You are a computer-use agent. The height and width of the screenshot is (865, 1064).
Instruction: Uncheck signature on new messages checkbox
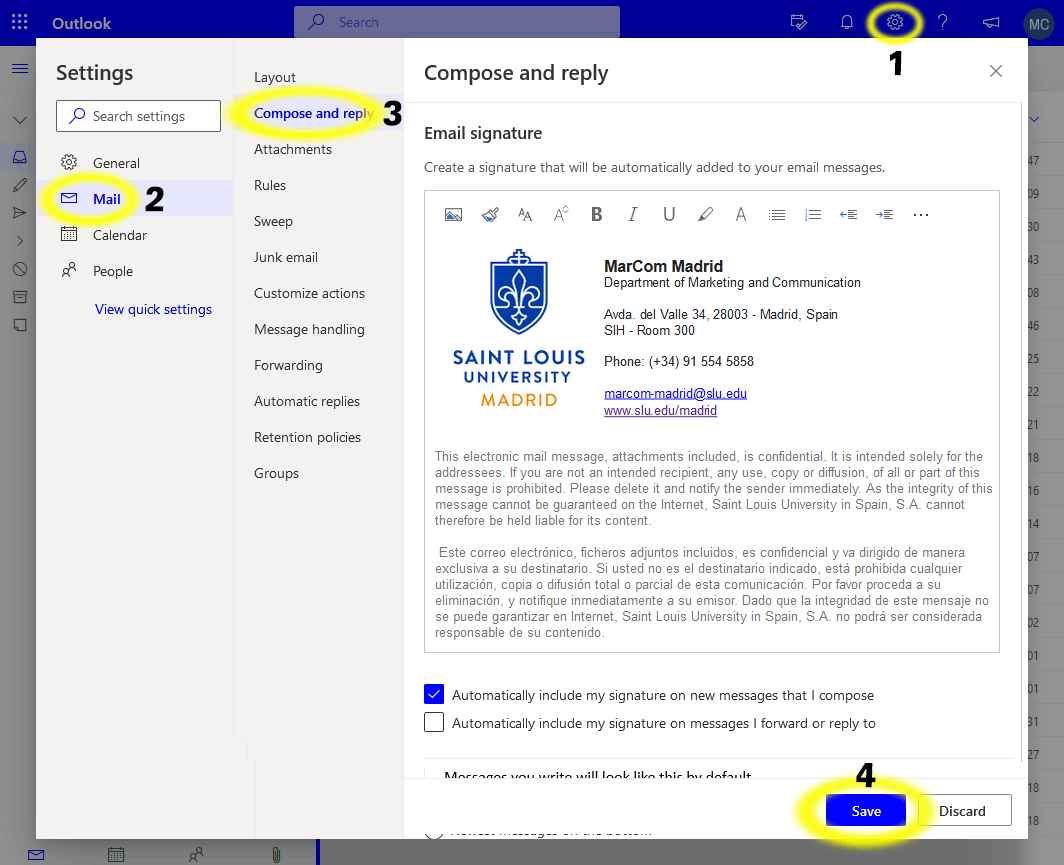click(x=434, y=694)
